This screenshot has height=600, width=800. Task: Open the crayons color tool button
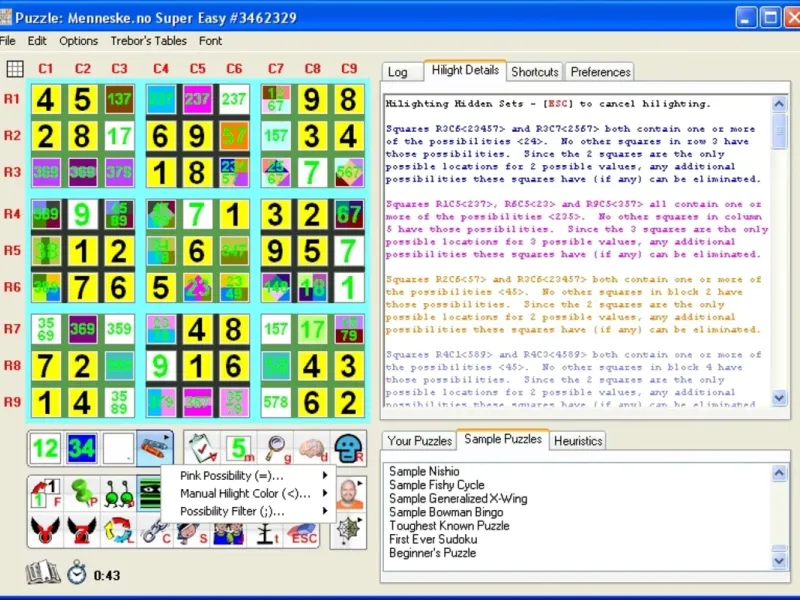tap(155, 448)
